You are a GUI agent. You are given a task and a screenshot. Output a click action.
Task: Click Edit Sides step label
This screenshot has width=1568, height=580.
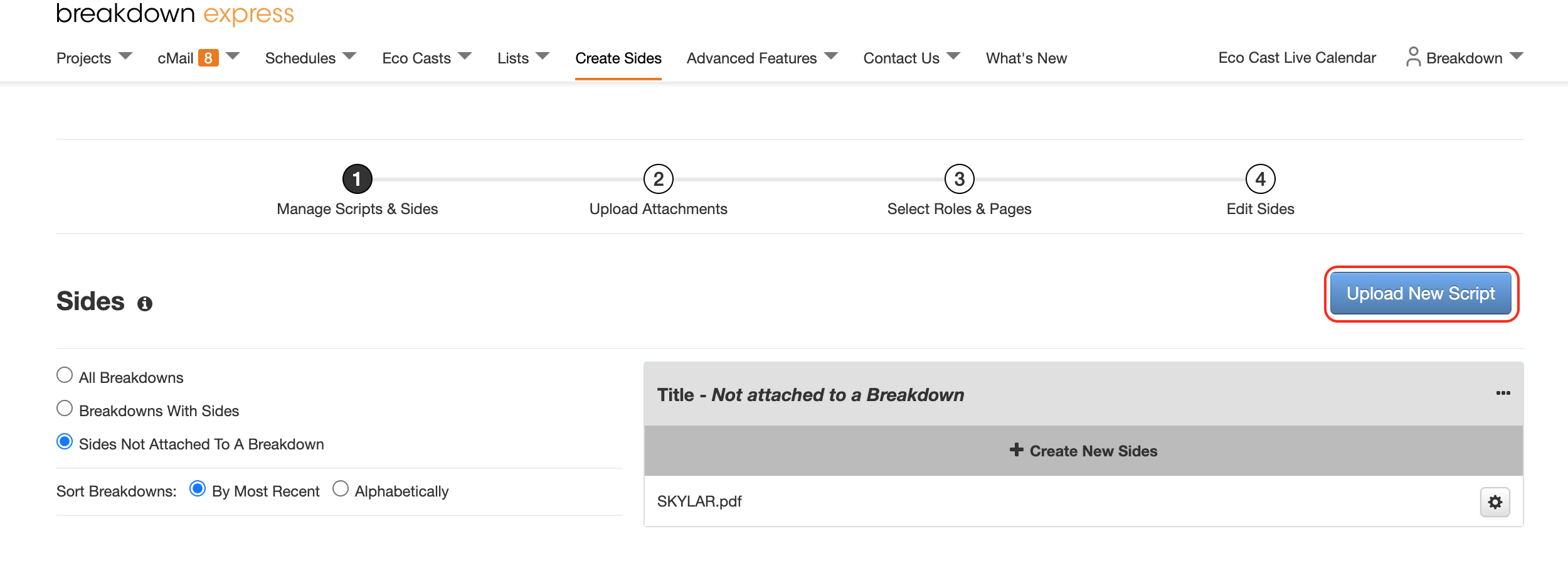(x=1261, y=209)
